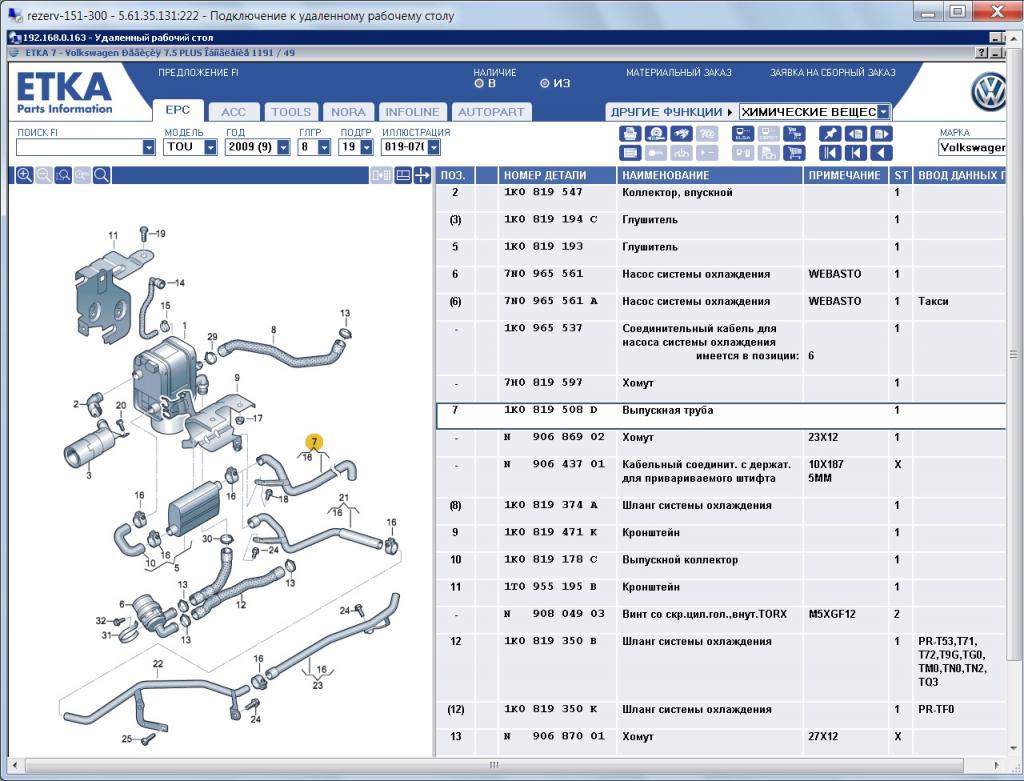Click the ПРИМЕЧАНИЕ column header
The width and height of the screenshot is (1024, 781).
click(845, 175)
